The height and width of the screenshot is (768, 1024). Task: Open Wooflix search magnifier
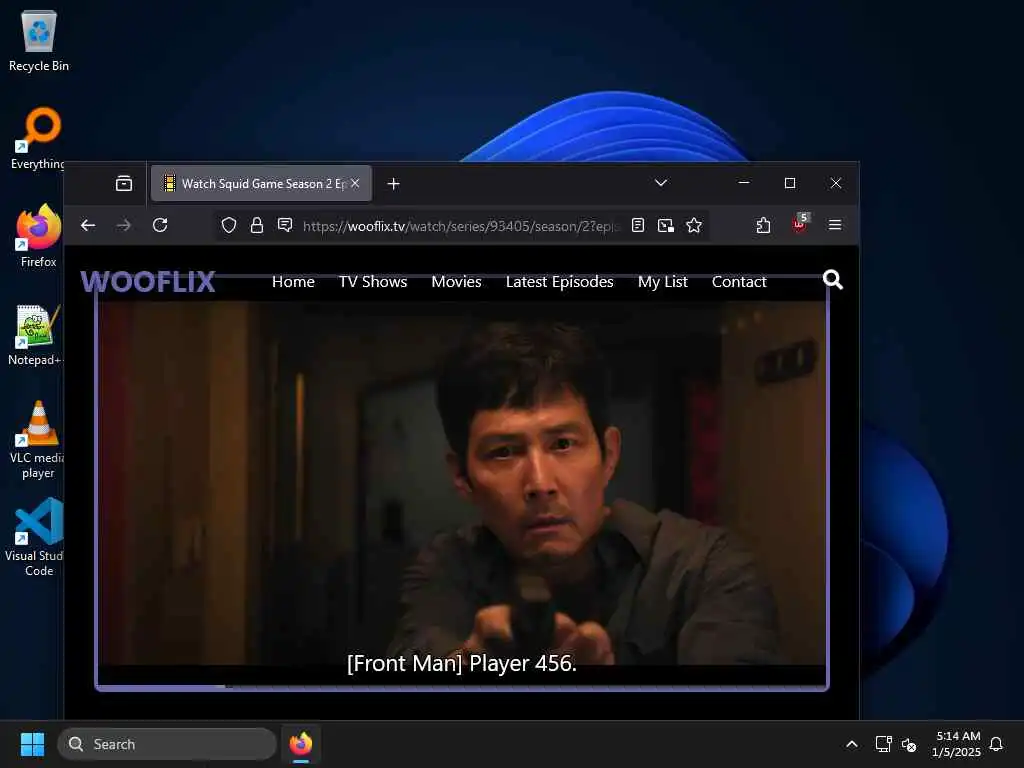point(833,280)
